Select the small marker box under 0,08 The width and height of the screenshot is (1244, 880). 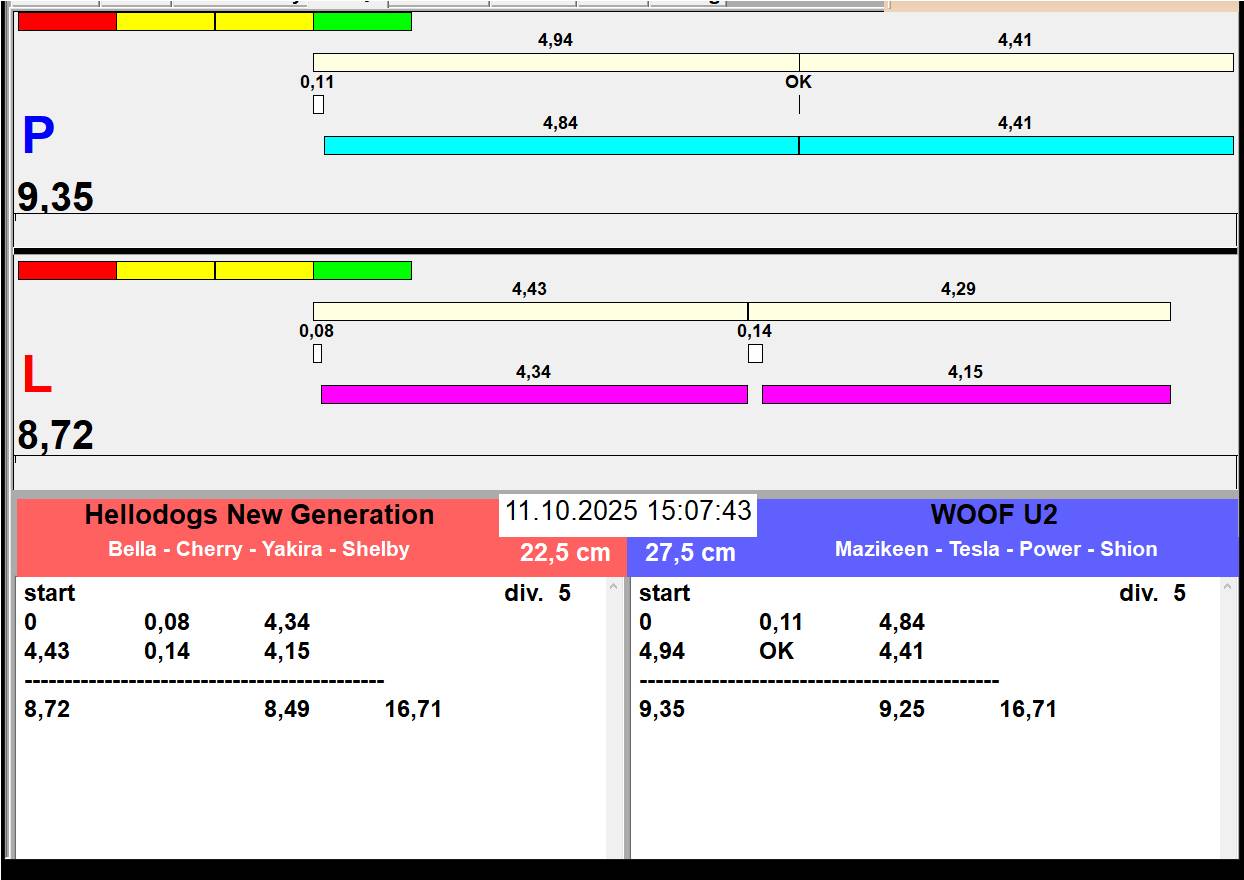[x=318, y=353]
